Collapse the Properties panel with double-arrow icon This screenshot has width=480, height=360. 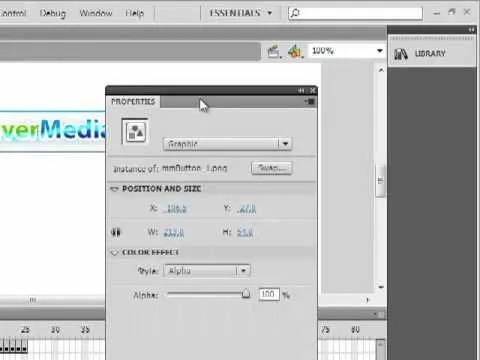301,91
